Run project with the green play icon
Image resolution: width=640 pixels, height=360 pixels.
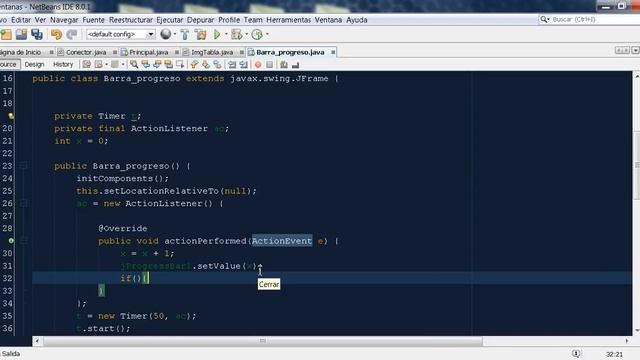(x=217, y=35)
